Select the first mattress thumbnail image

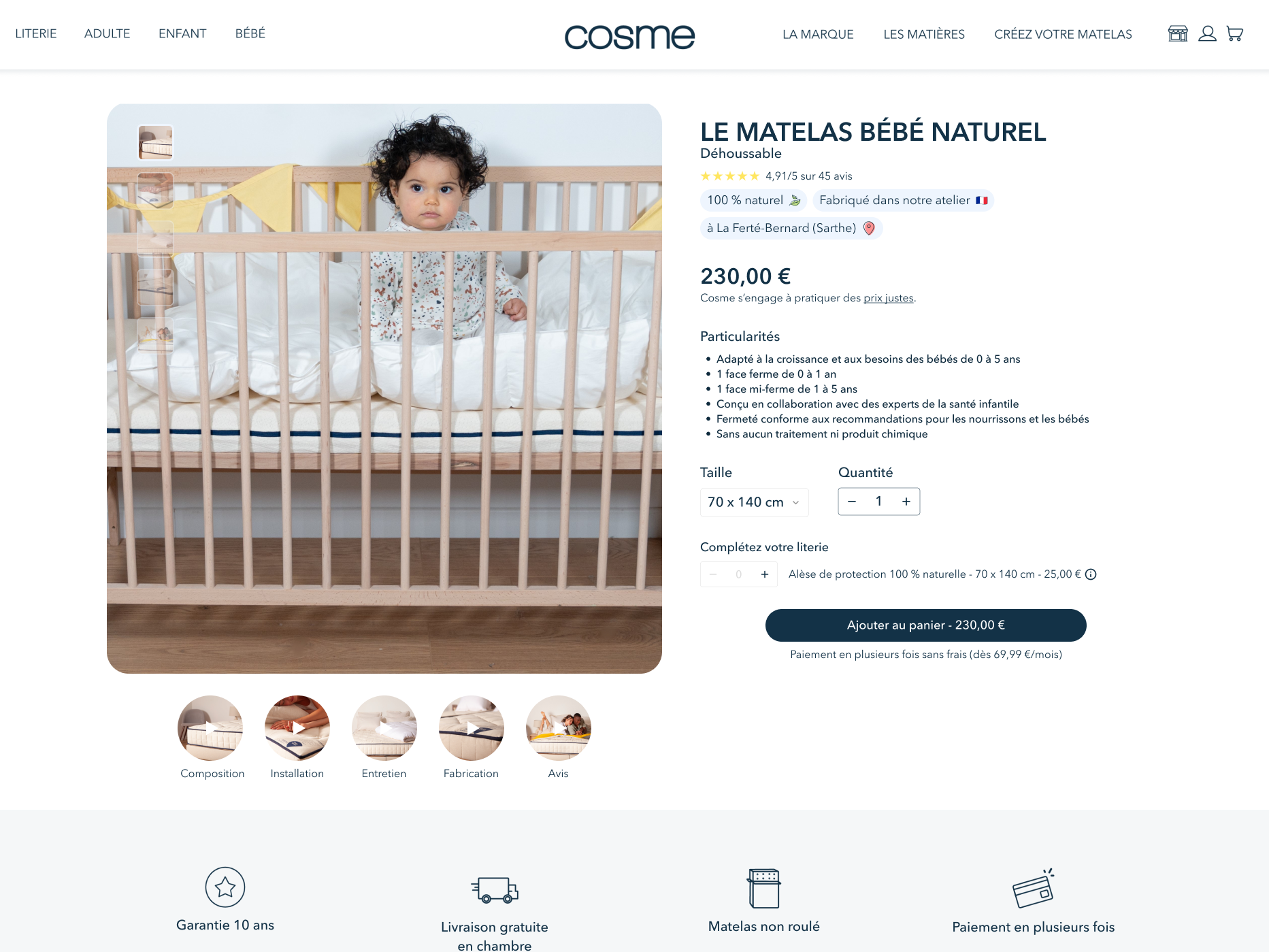pyautogui.click(x=156, y=142)
